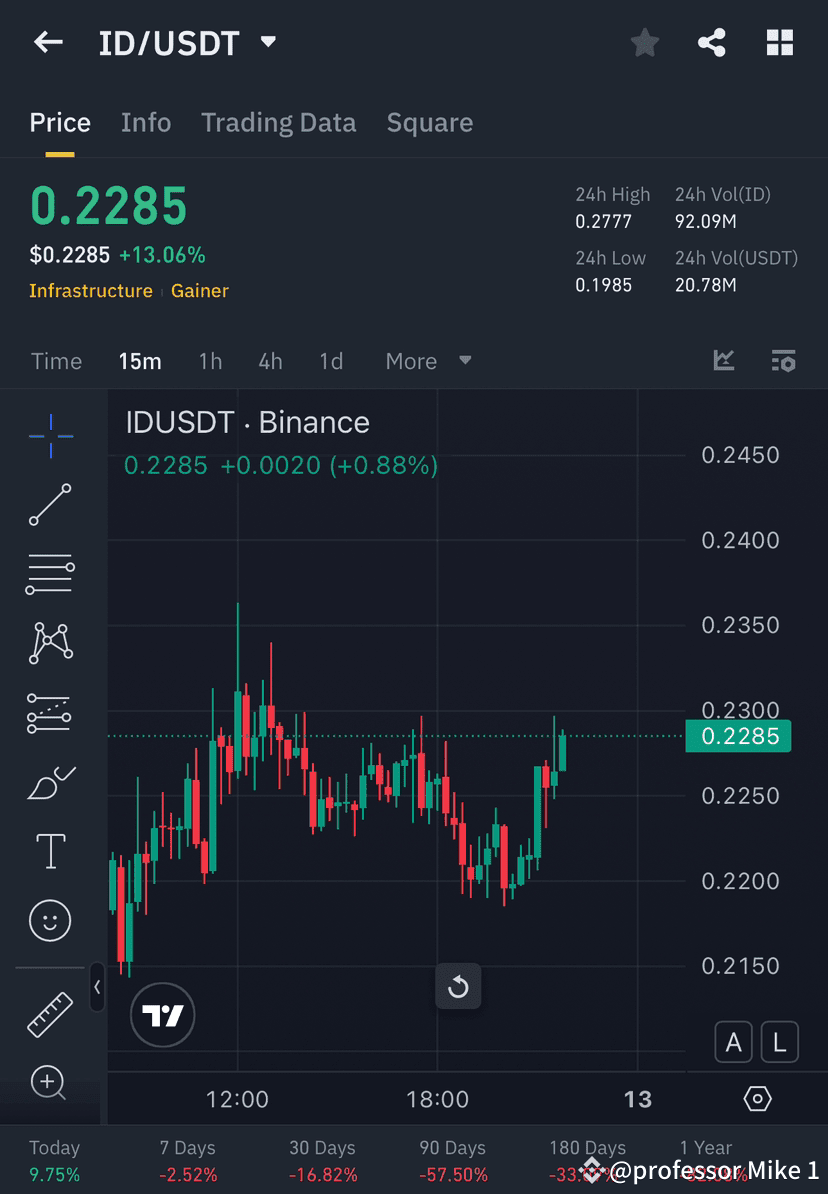Select the ruler measure tool
This screenshot has width=828, height=1194.
coord(50,1013)
